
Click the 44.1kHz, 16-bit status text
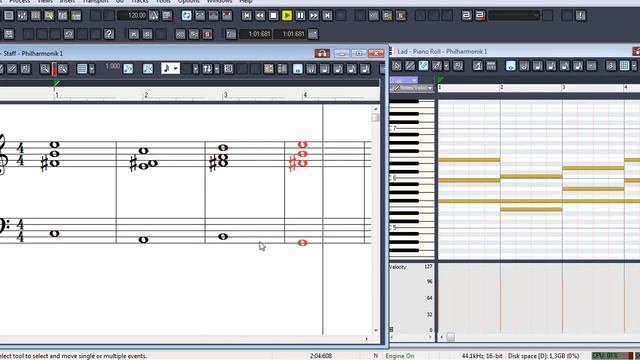pos(482,356)
